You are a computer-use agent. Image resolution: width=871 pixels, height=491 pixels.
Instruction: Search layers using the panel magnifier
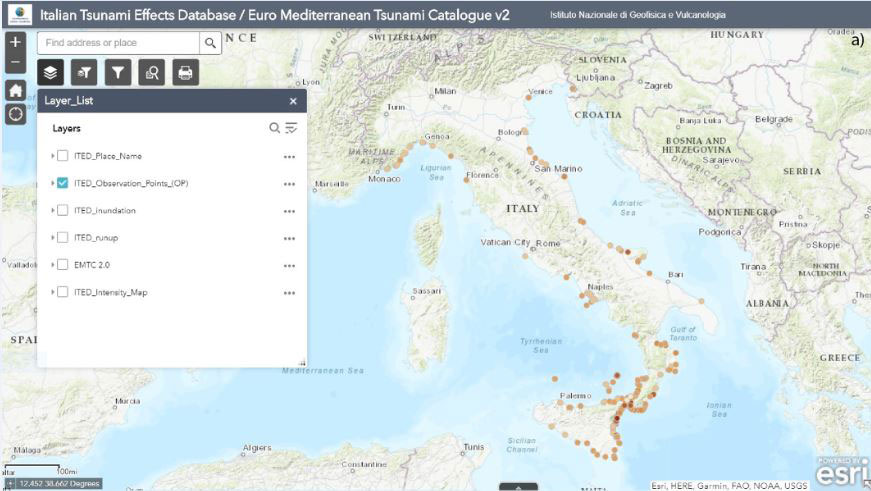(x=275, y=128)
